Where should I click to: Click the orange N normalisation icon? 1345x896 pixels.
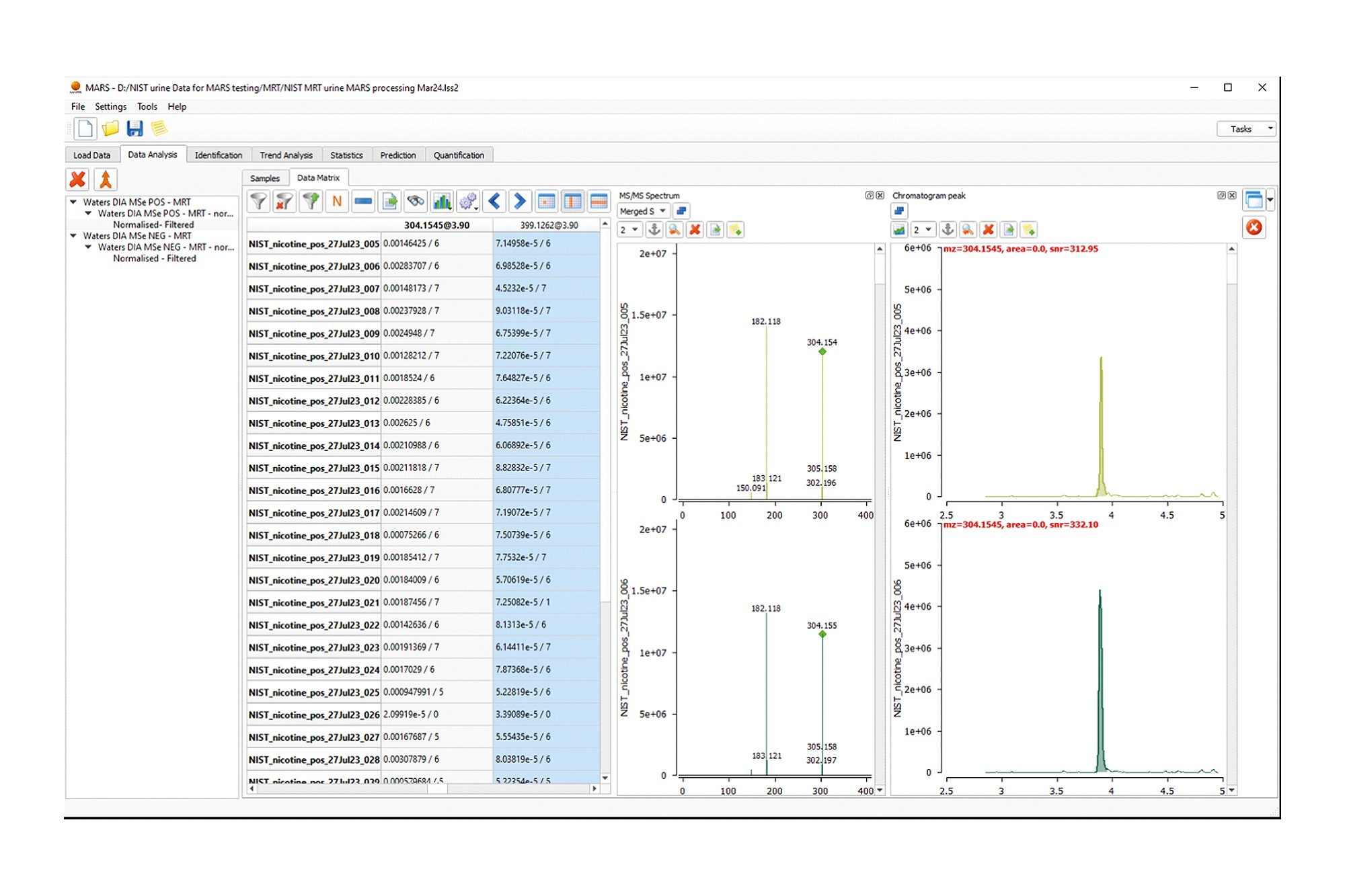337,201
